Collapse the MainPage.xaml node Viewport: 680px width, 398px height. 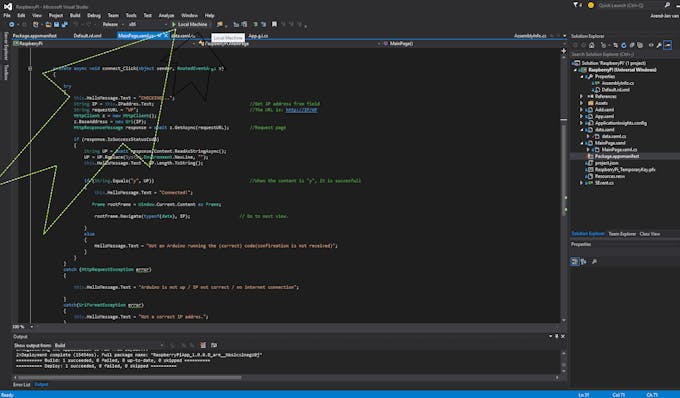582,143
